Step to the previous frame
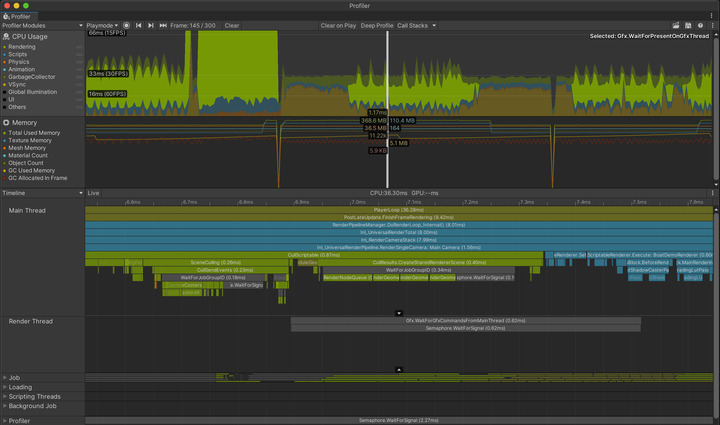 [x=139, y=25]
